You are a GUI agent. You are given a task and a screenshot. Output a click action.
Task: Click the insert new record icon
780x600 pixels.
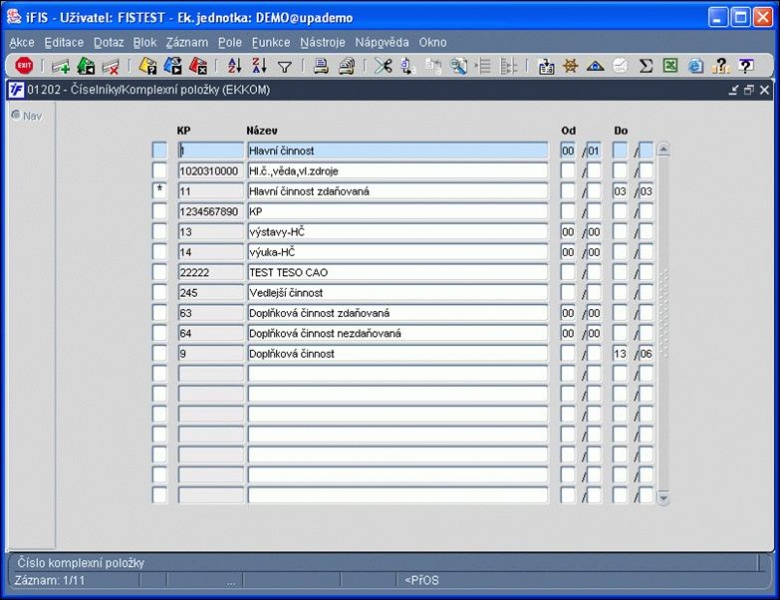tap(61, 66)
